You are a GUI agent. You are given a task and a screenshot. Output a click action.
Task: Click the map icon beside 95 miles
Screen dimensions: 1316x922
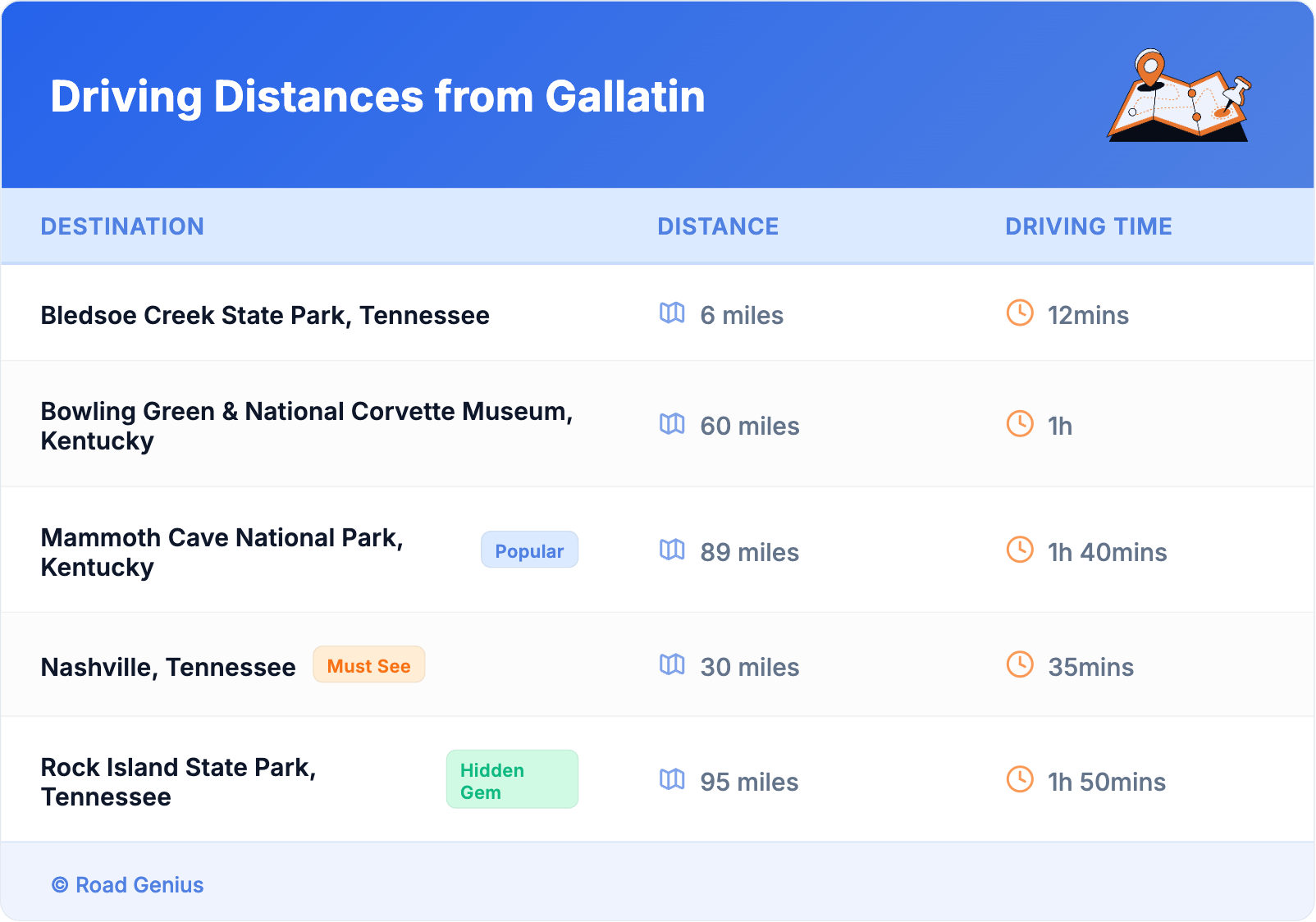[x=672, y=780]
